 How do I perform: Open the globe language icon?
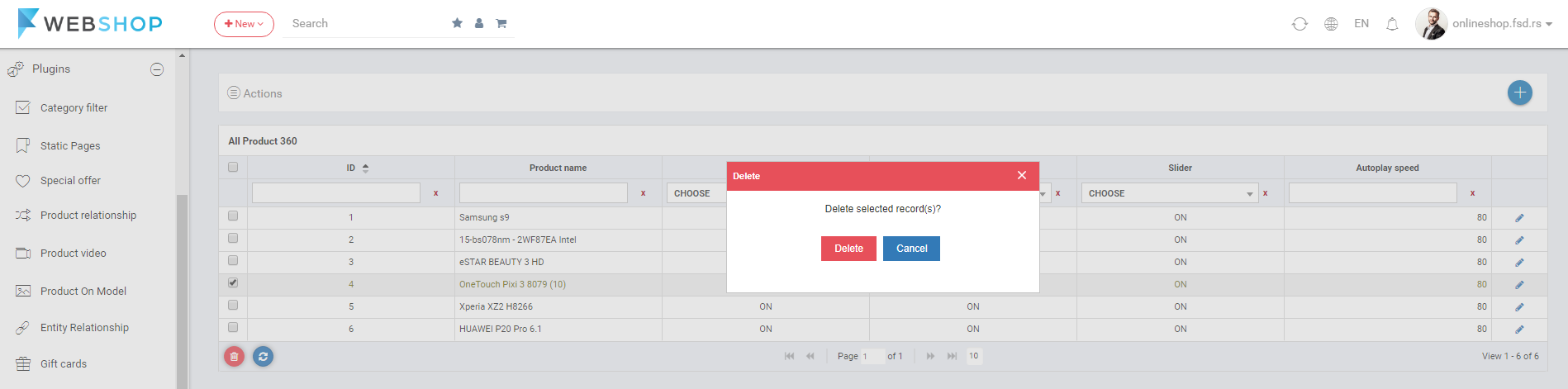coord(1331,24)
